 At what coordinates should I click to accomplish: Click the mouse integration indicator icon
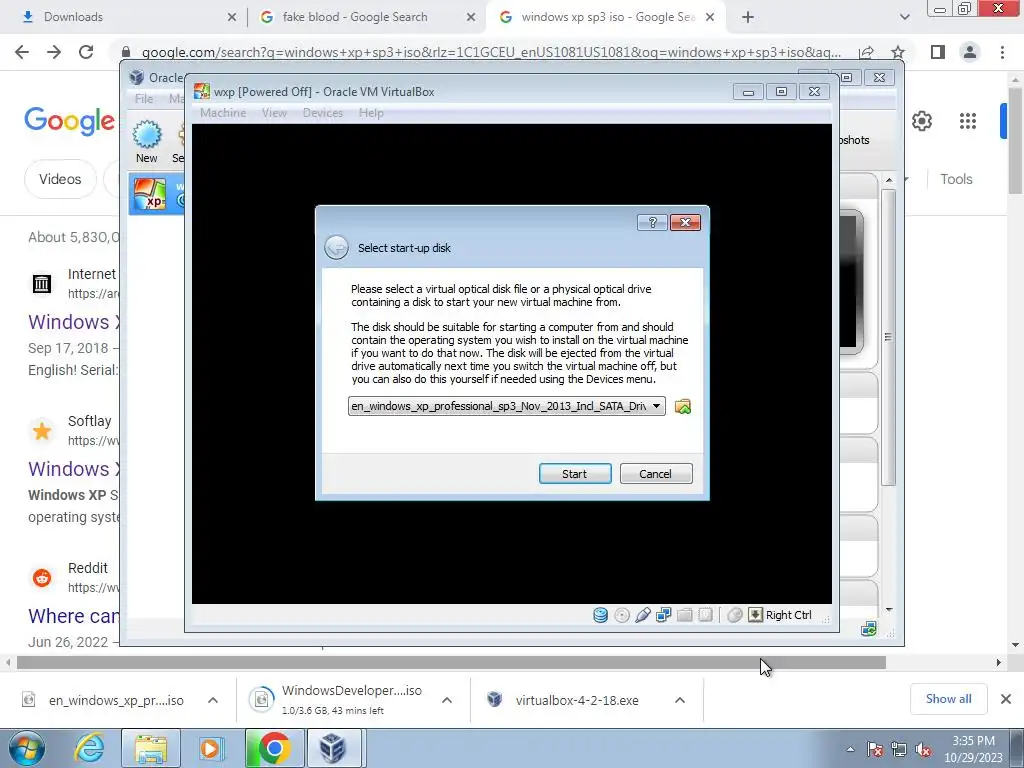click(x=735, y=615)
